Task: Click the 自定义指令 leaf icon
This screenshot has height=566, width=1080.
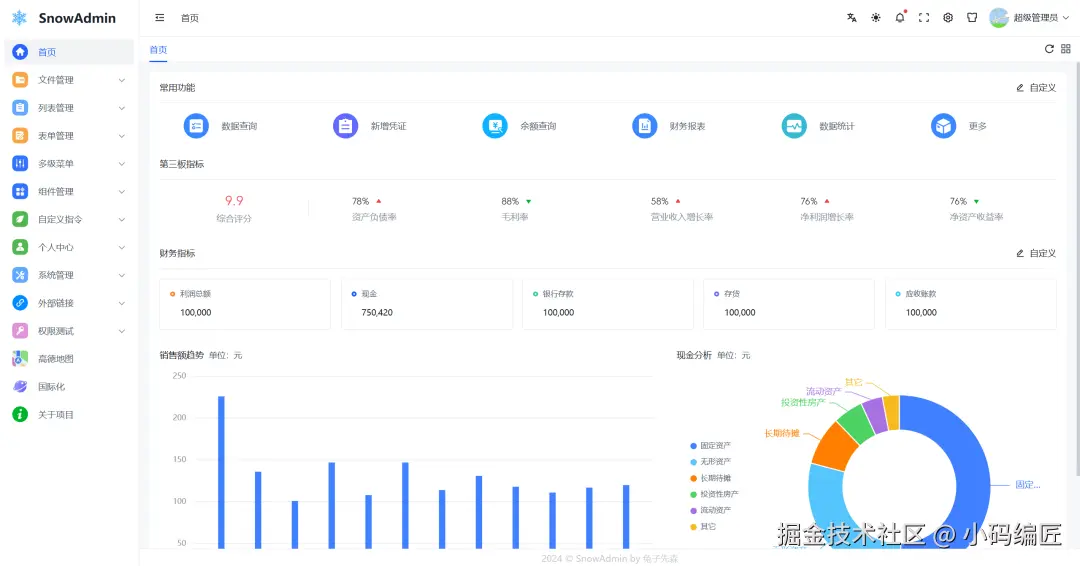Action: [x=20, y=220]
